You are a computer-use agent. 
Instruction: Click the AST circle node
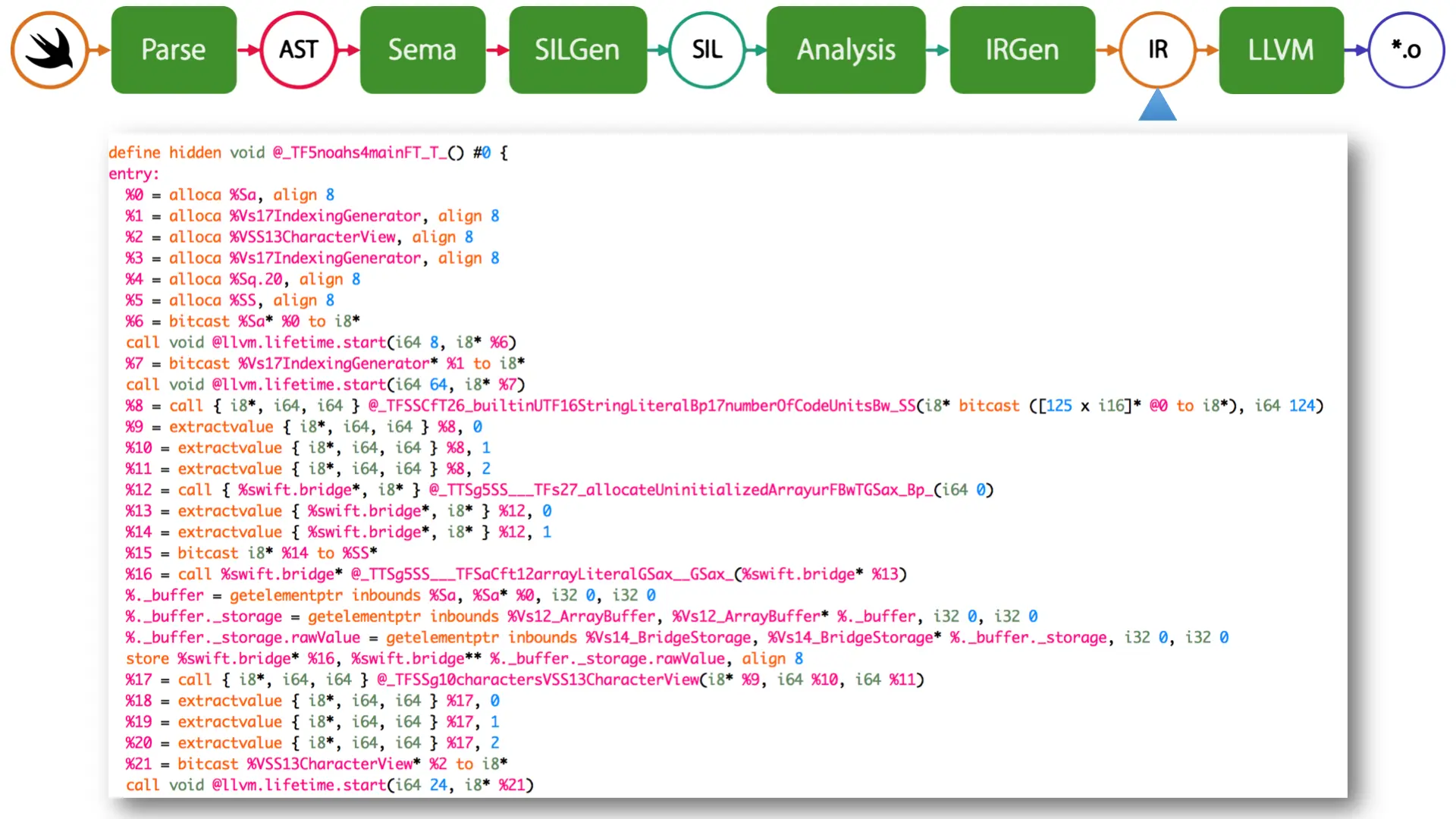point(298,50)
